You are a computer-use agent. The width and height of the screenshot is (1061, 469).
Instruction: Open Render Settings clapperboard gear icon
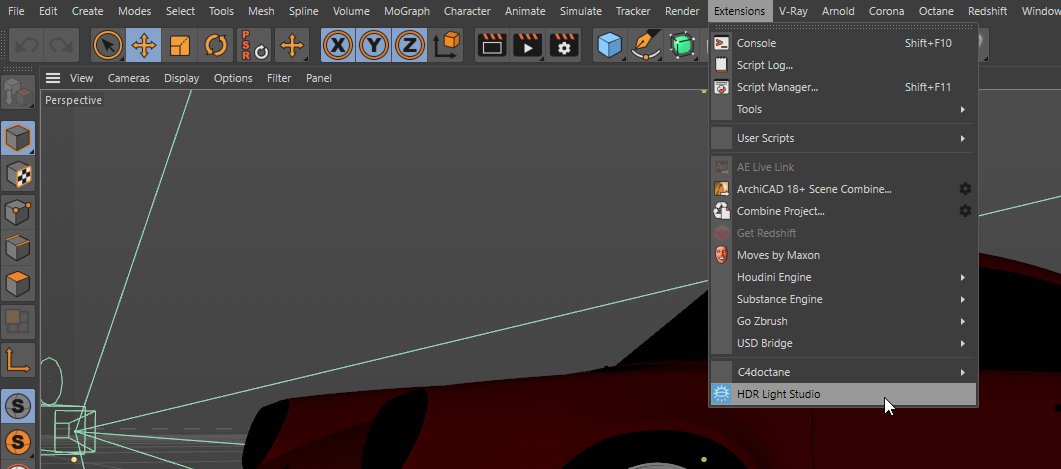point(564,45)
